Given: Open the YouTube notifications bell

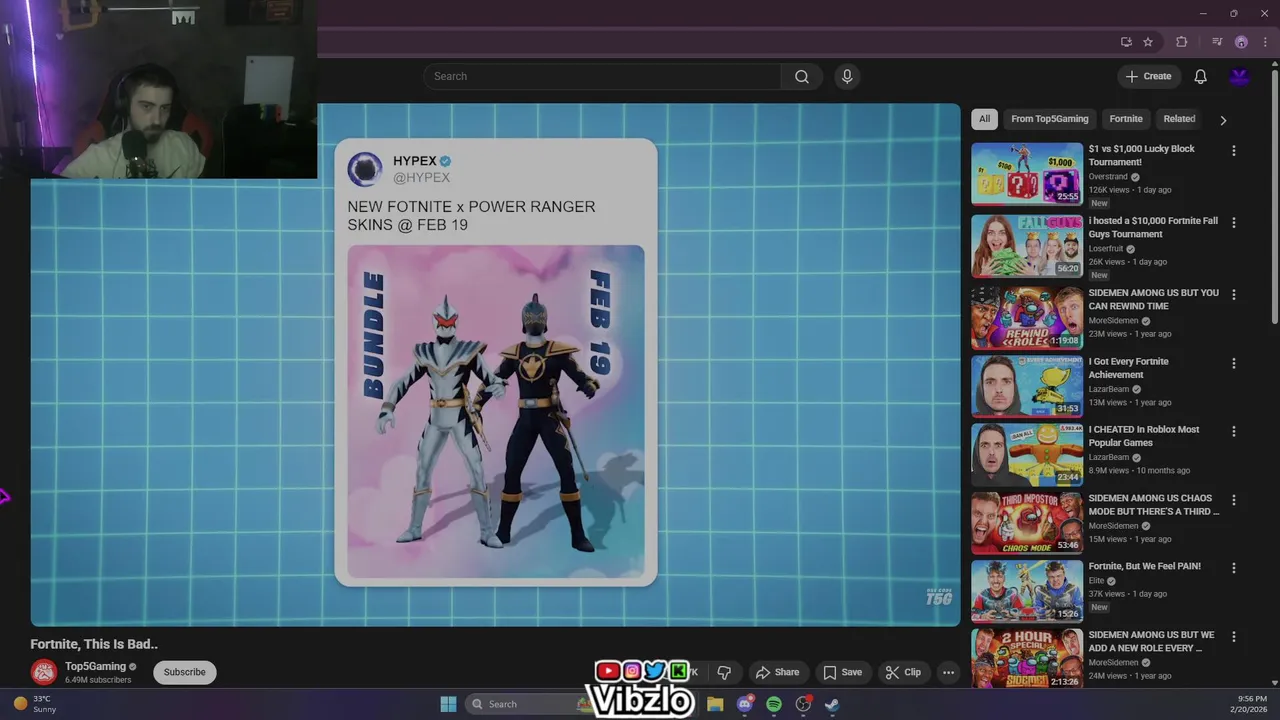Looking at the screenshot, I should 1201,77.
